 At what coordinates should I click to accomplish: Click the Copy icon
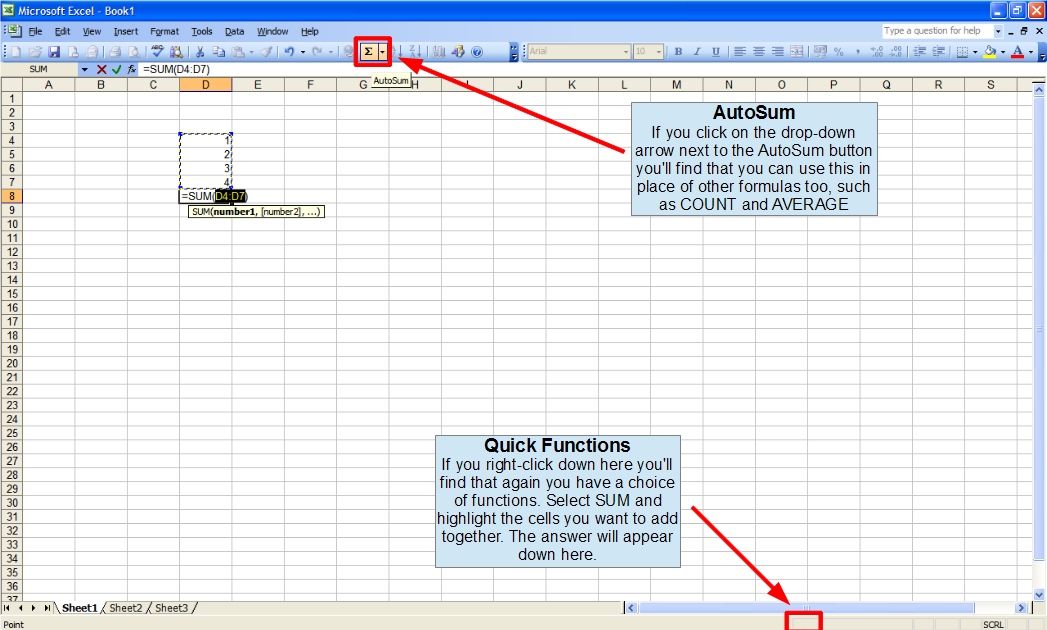[218, 51]
